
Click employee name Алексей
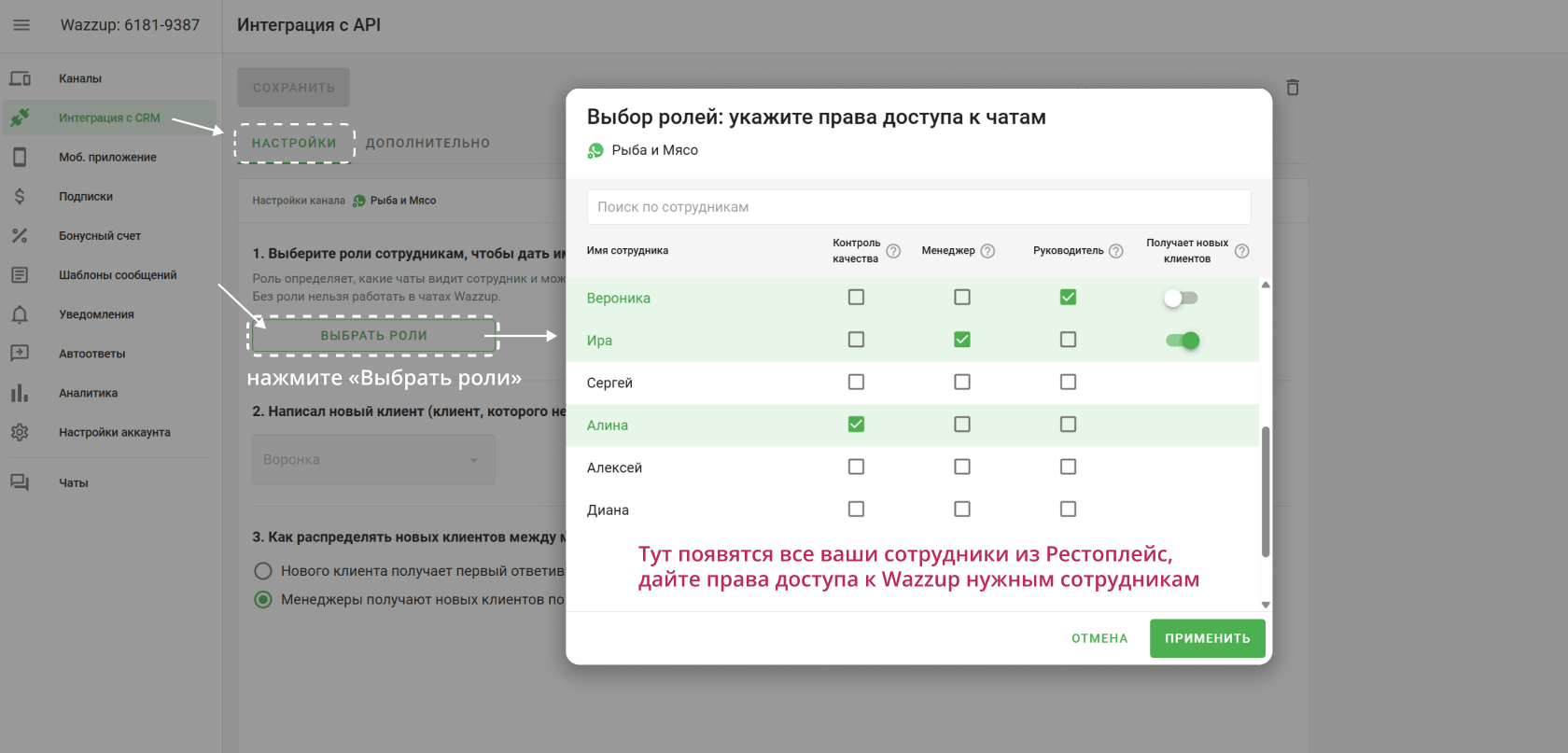(614, 467)
